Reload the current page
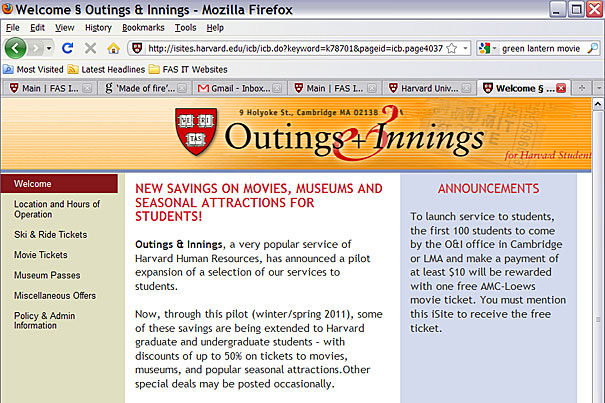605x403 pixels. click(66, 48)
